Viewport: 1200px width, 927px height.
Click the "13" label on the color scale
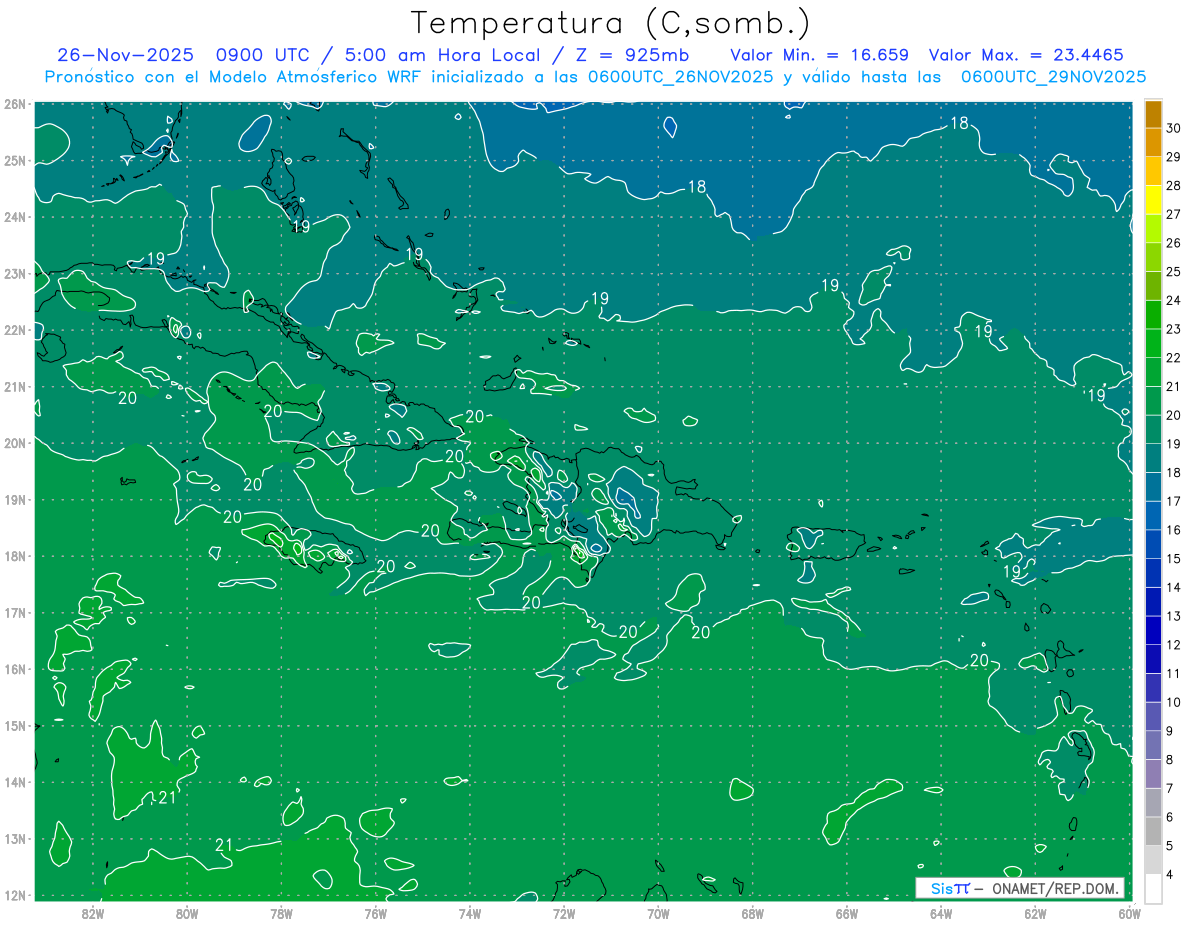coord(1174,616)
